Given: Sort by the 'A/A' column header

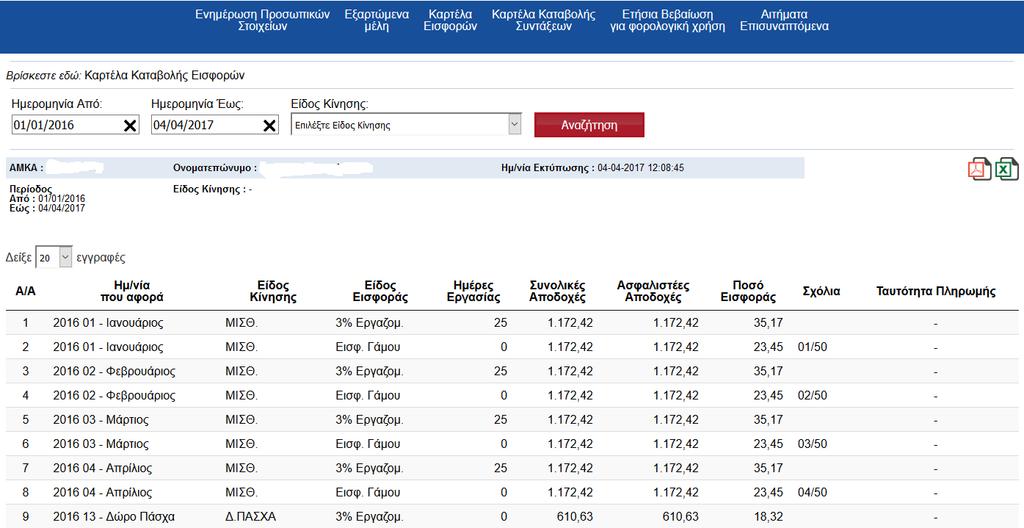Looking at the screenshot, I should point(25,291).
